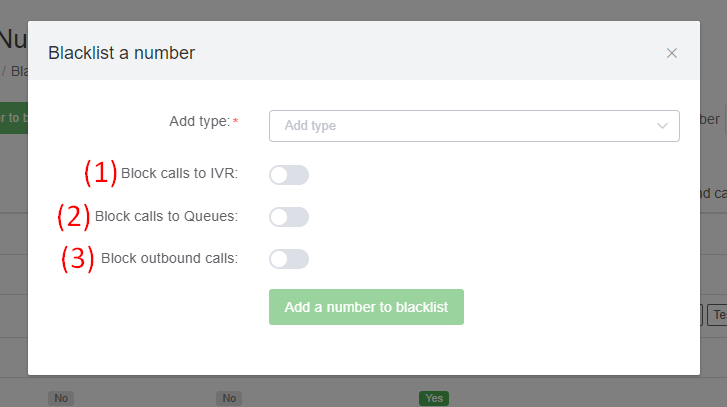Click the Block outbound calls label
The height and width of the screenshot is (407, 727).
169,258
